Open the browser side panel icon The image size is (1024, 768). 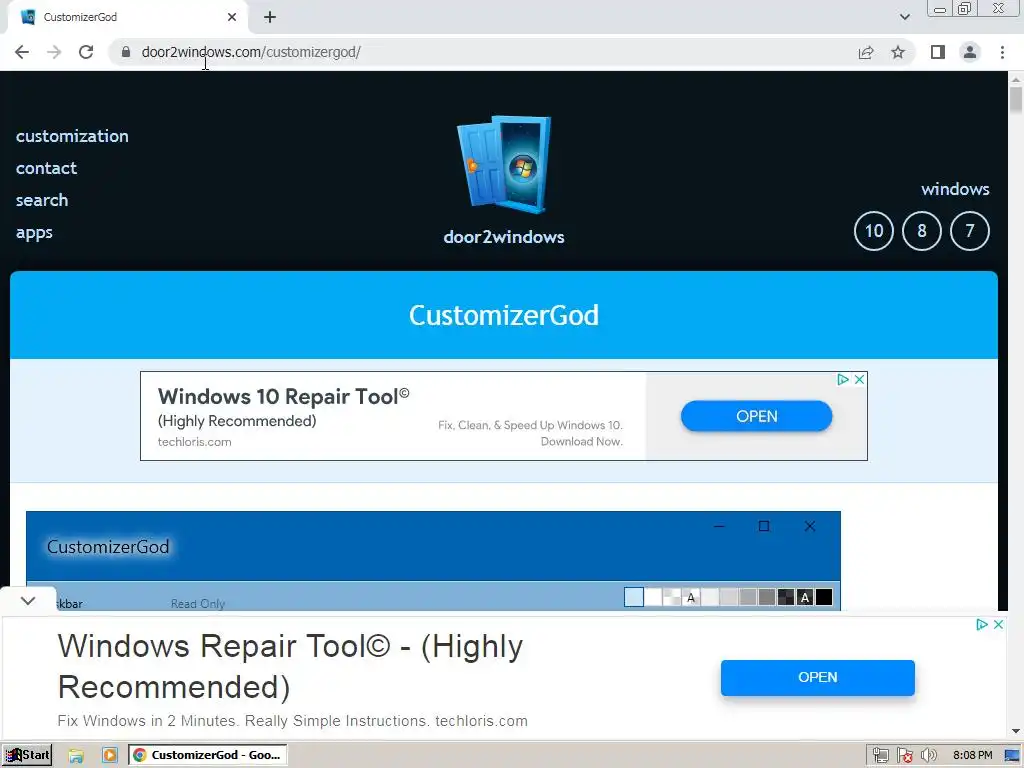(938, 52)
